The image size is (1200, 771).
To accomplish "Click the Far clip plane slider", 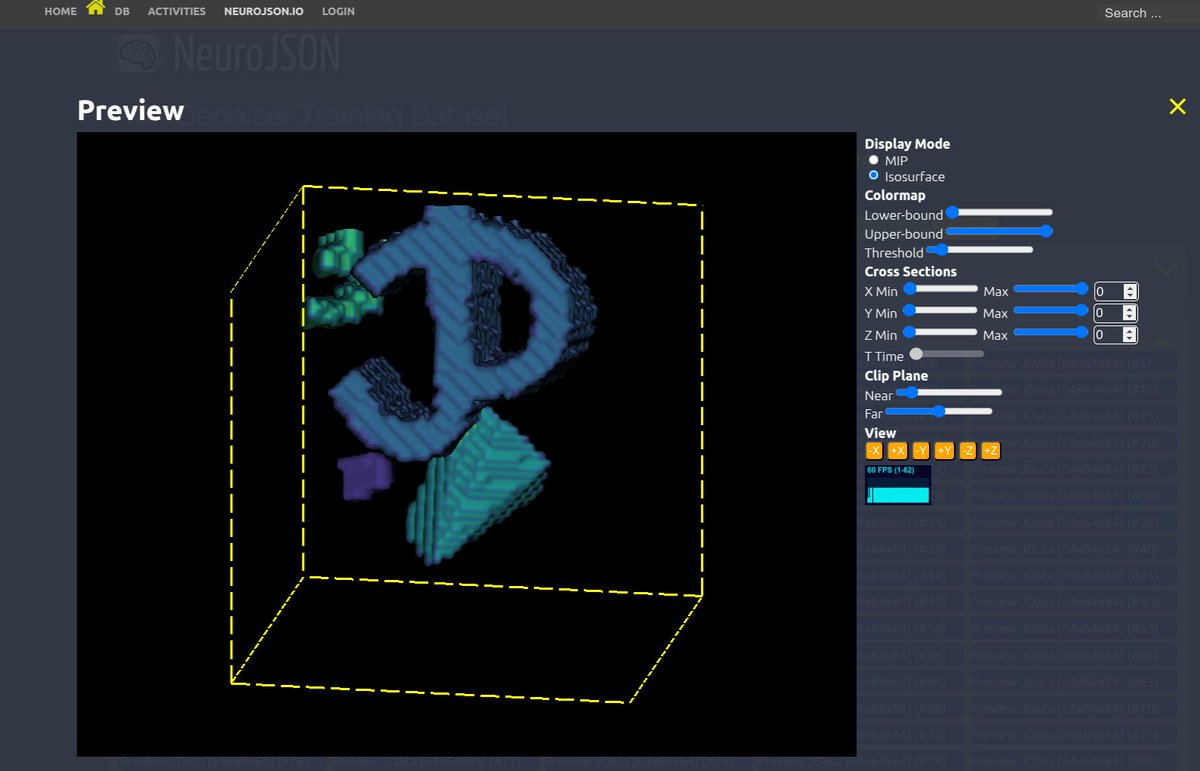I will coord(939,411).
